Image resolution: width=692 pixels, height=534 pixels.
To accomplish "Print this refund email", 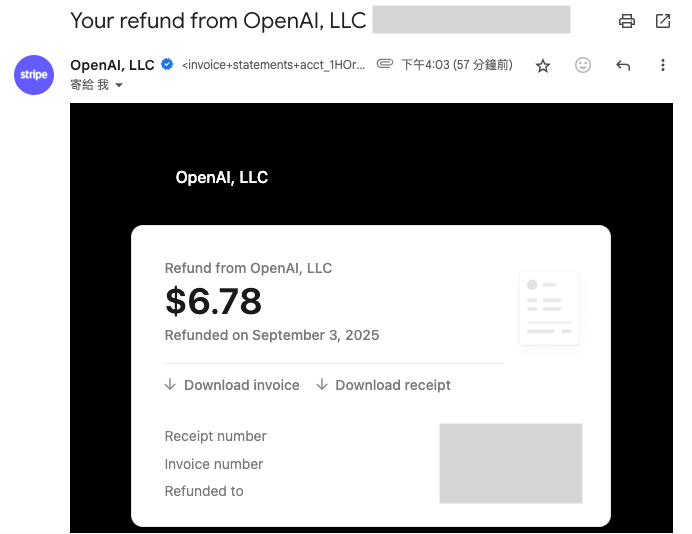I will click(627, 21).
